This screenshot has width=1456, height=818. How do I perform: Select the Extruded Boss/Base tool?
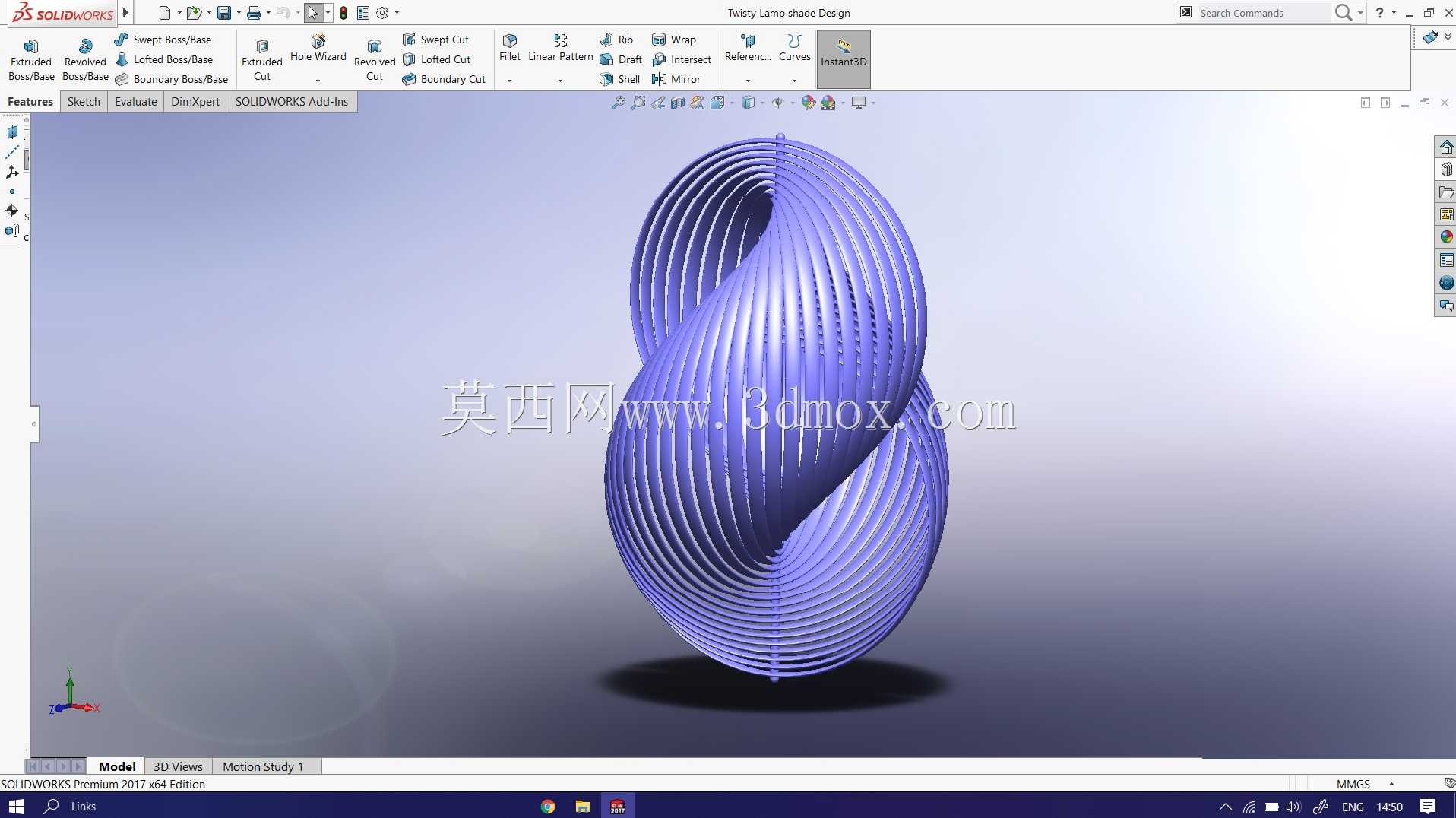click(31, 59)
